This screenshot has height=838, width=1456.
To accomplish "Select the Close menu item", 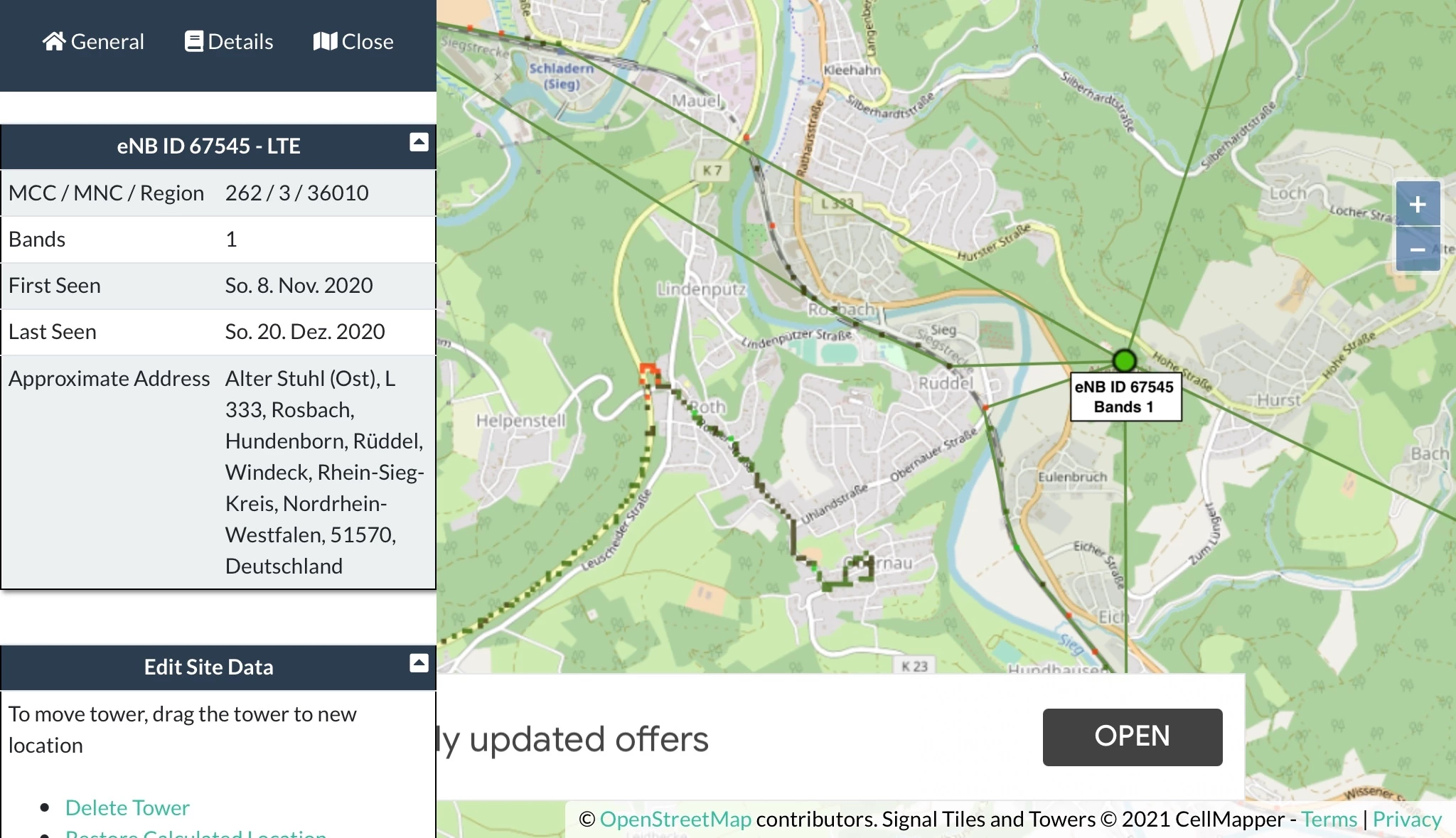I will pos(368,41).
